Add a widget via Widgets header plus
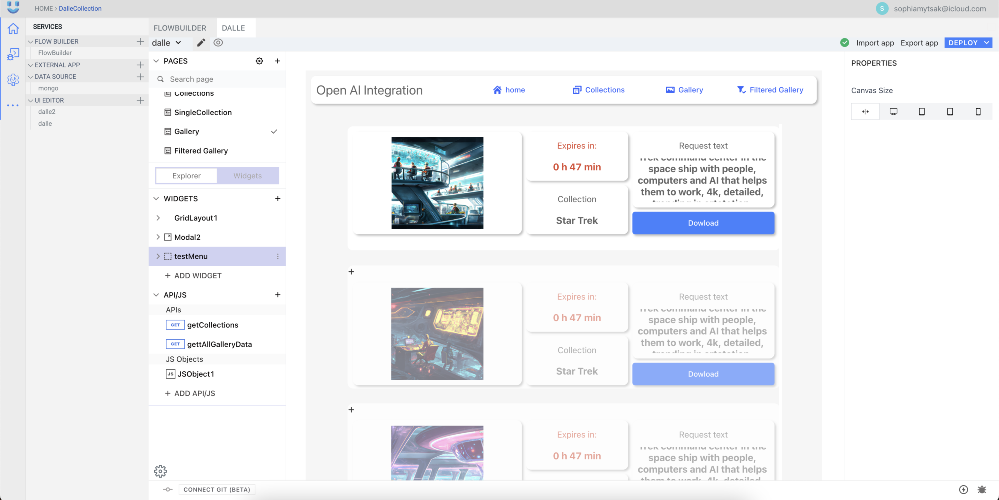 click(x=277, y=199)
